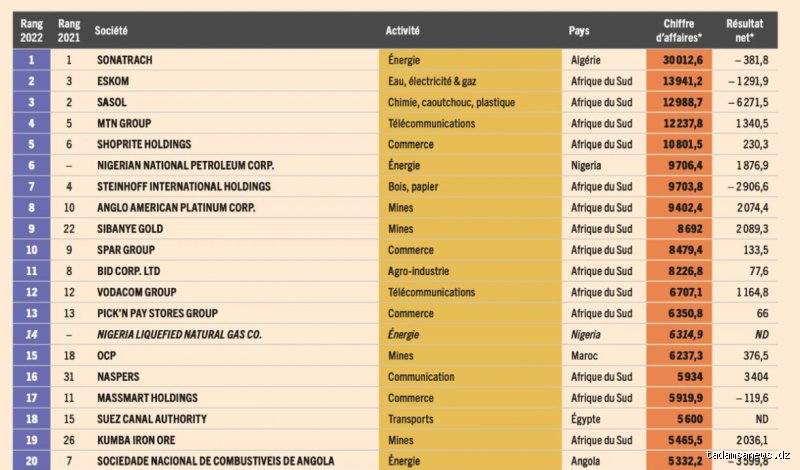Viewport: 800px width, 470px height.
Task: Select rank 3 cell for SASOL
Action: 32,102
